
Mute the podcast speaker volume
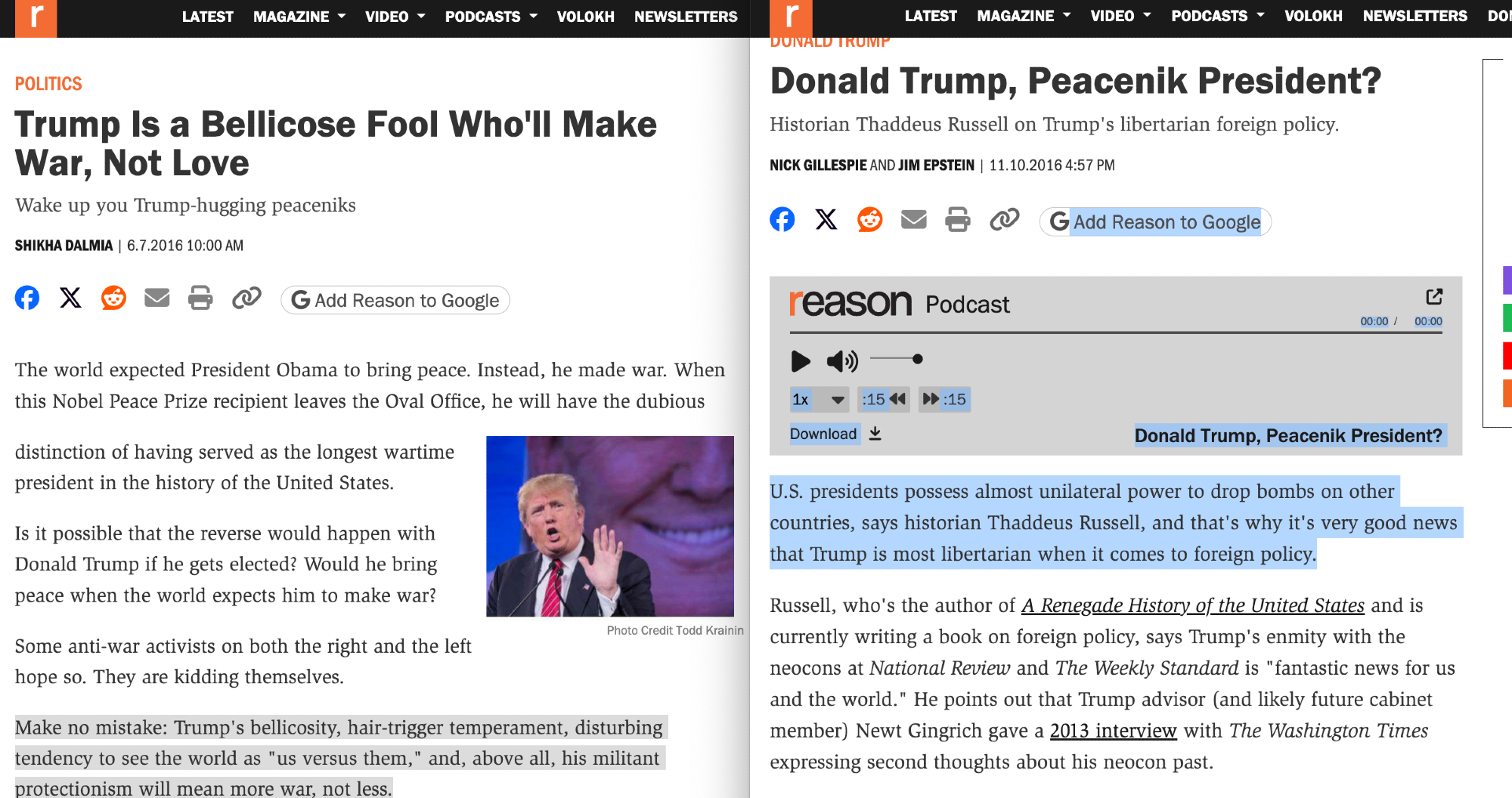(x=841, y=361)
